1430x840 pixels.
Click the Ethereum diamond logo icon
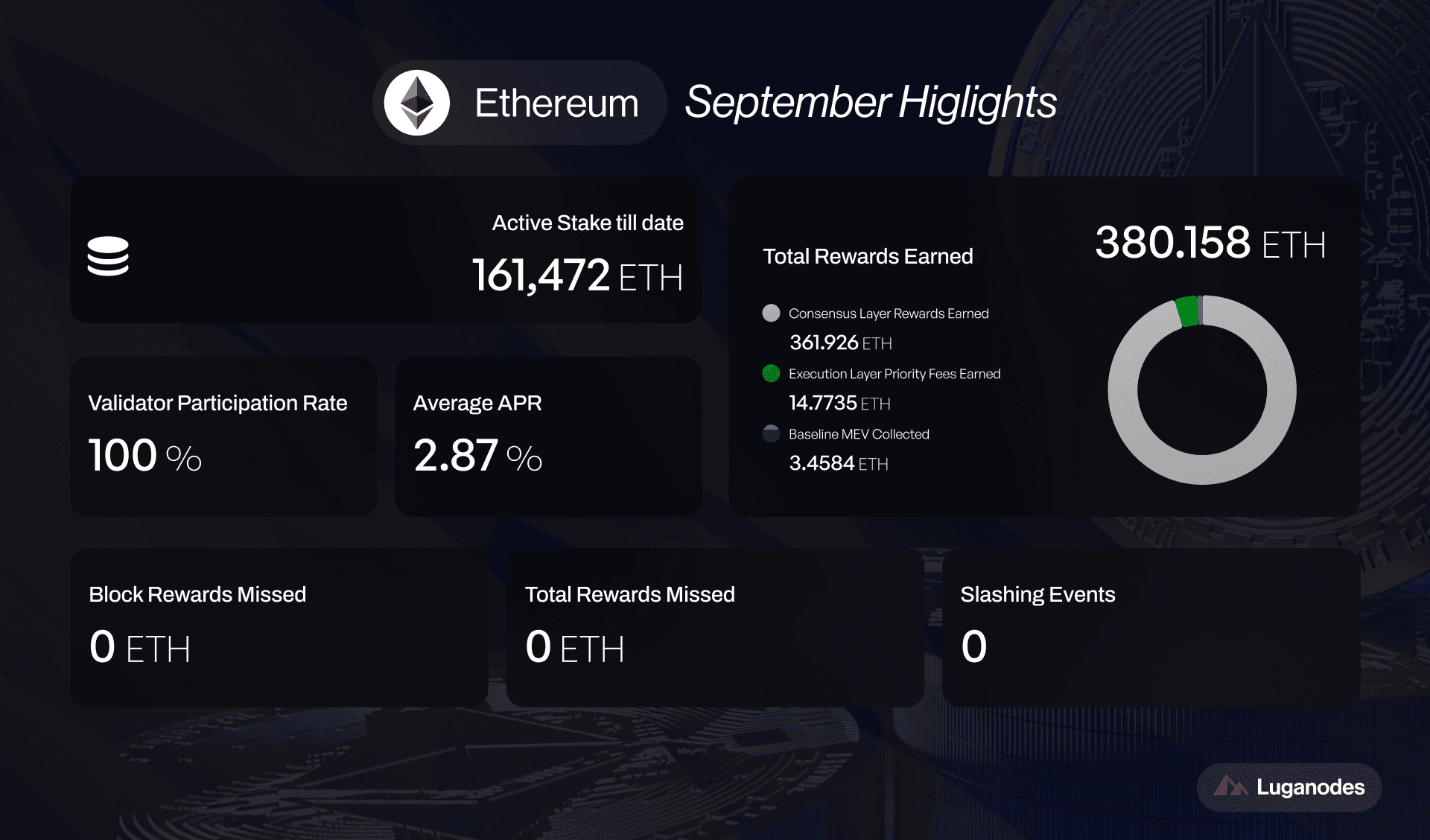tap(416, 103)
